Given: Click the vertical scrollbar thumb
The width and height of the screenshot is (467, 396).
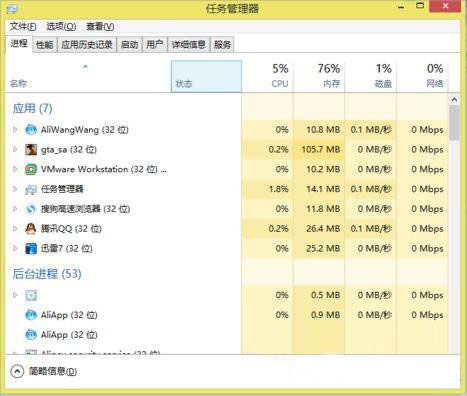Looking at the screenshot, I should [454, 123].
